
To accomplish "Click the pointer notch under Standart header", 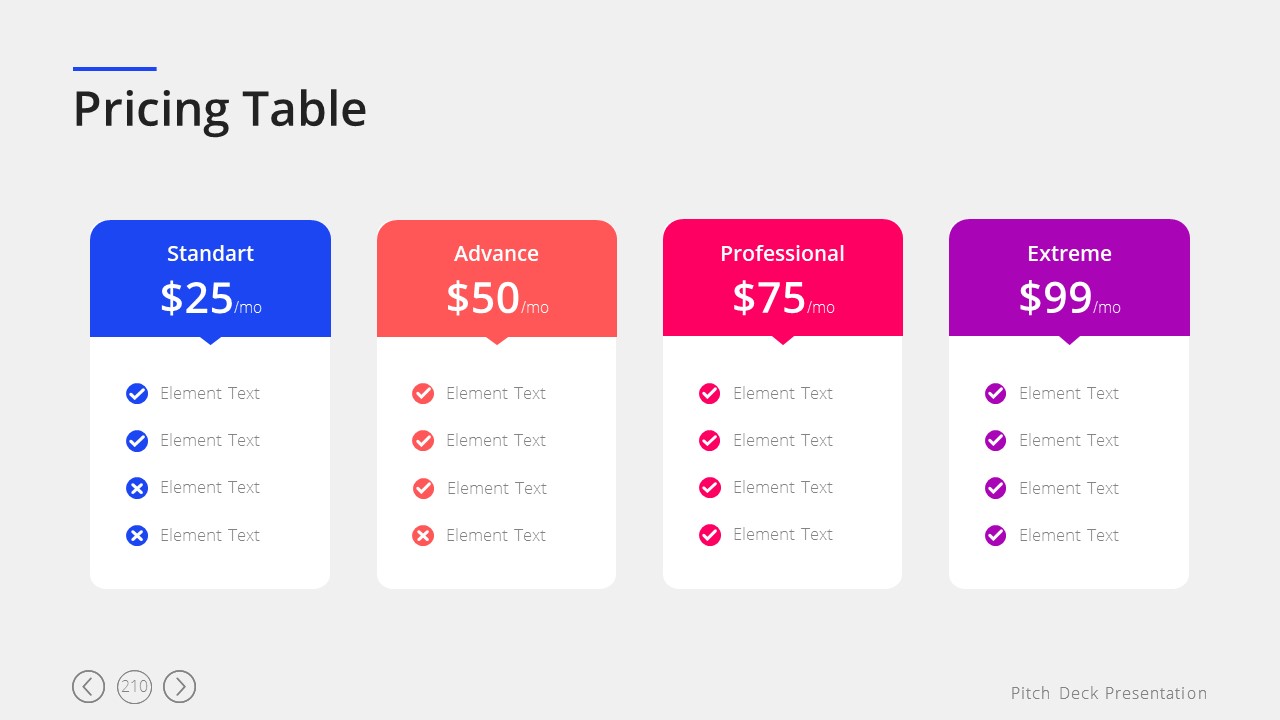I will pos(210,340).
